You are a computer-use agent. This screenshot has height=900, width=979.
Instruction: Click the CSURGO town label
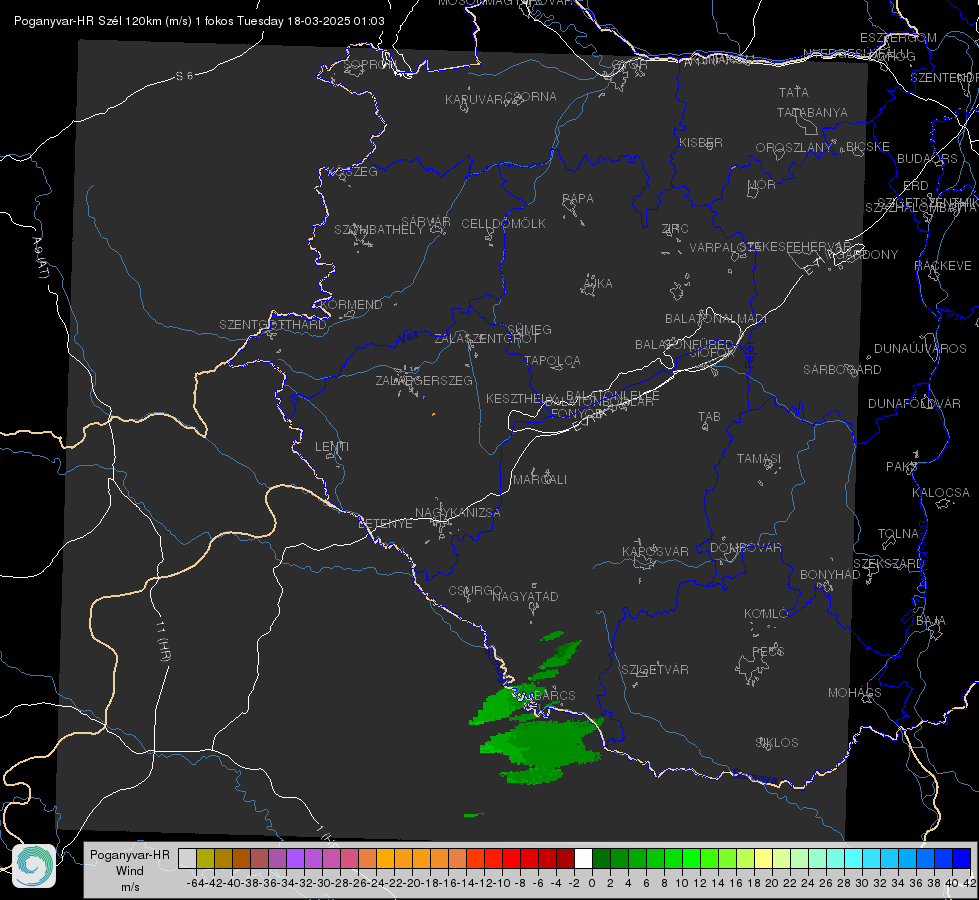point(475,590)
